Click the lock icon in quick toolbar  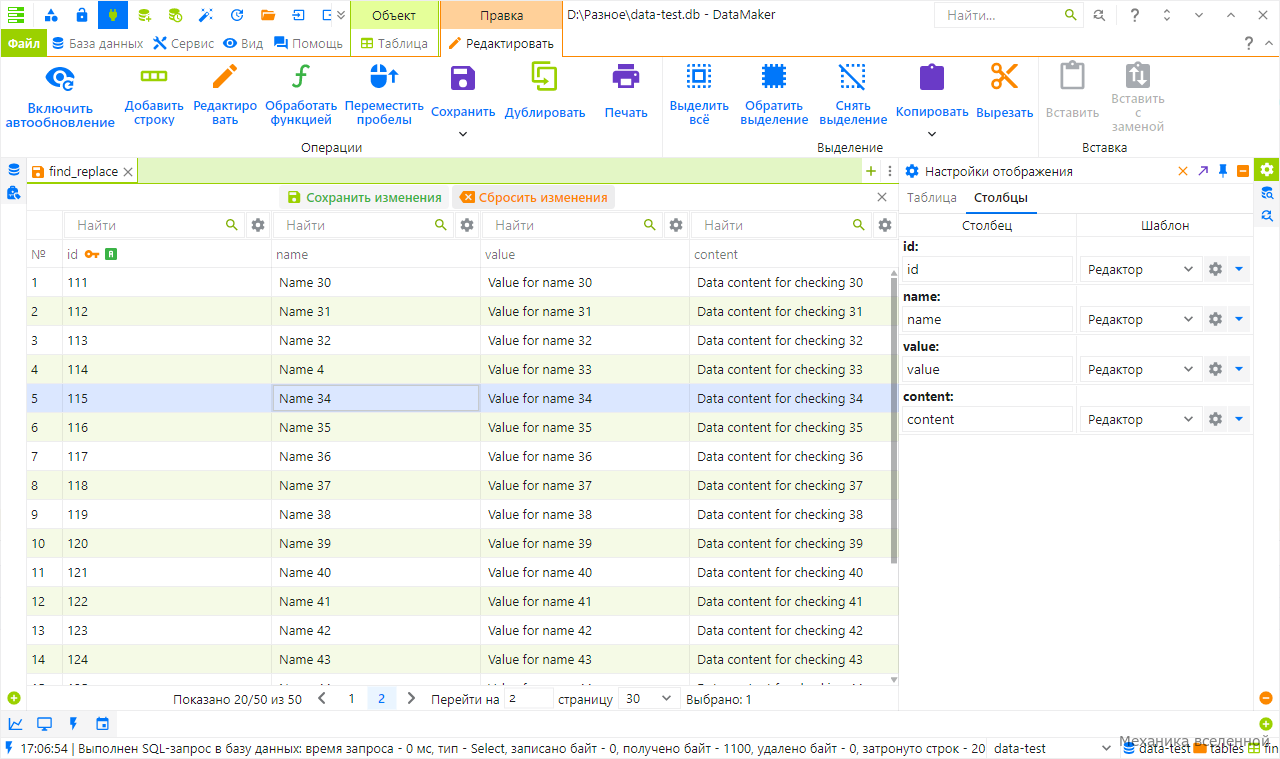pos(82,15)
